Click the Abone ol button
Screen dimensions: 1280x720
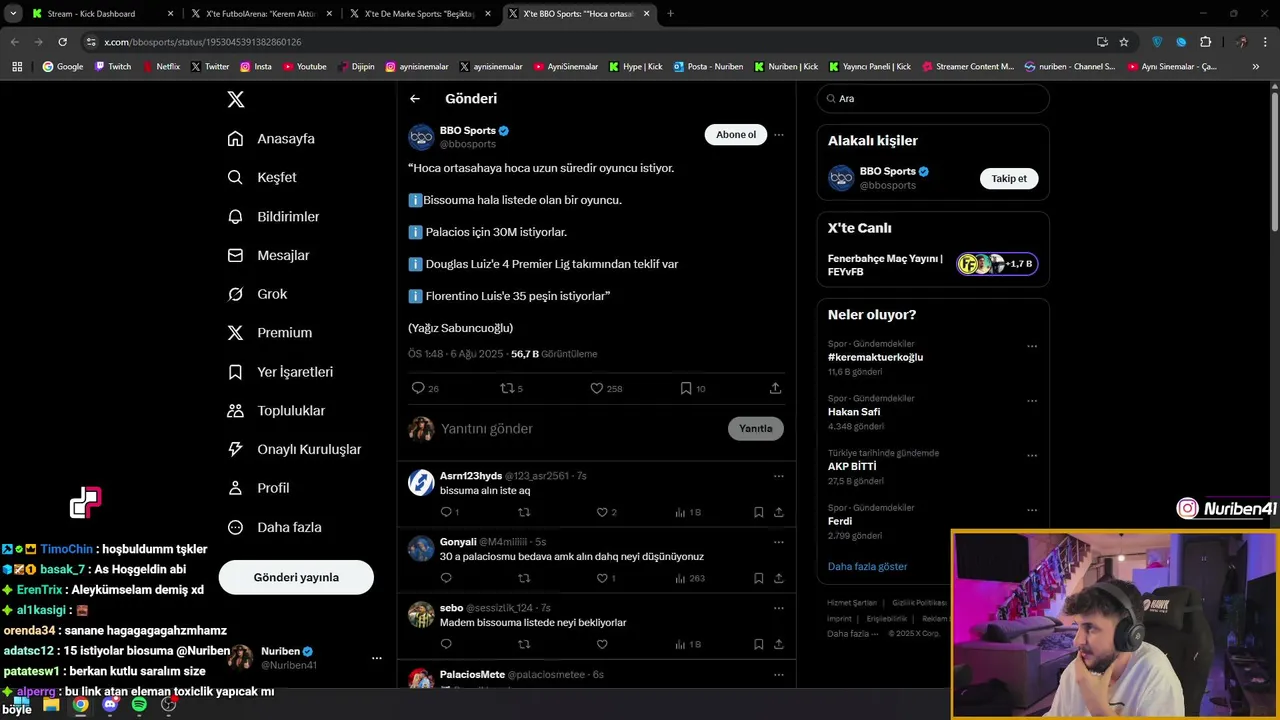pos(736,135)
